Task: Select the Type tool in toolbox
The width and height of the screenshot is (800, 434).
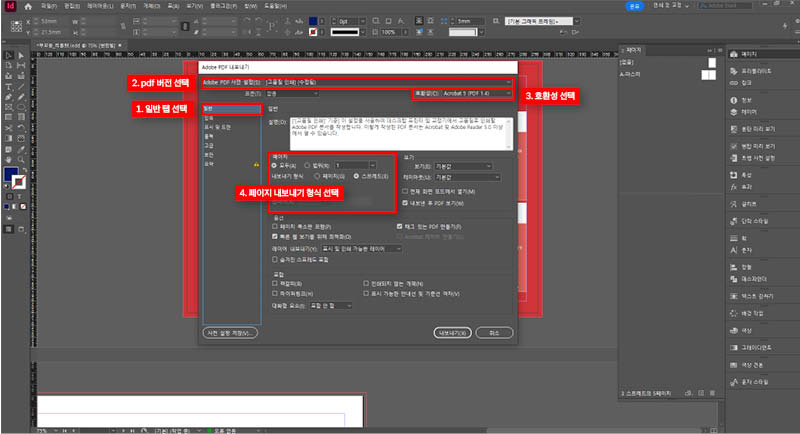Action: pos(9,87)
